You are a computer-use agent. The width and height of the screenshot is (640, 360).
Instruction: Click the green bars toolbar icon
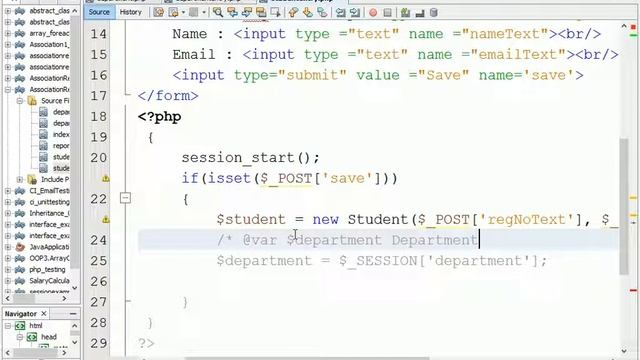[405, 12]
